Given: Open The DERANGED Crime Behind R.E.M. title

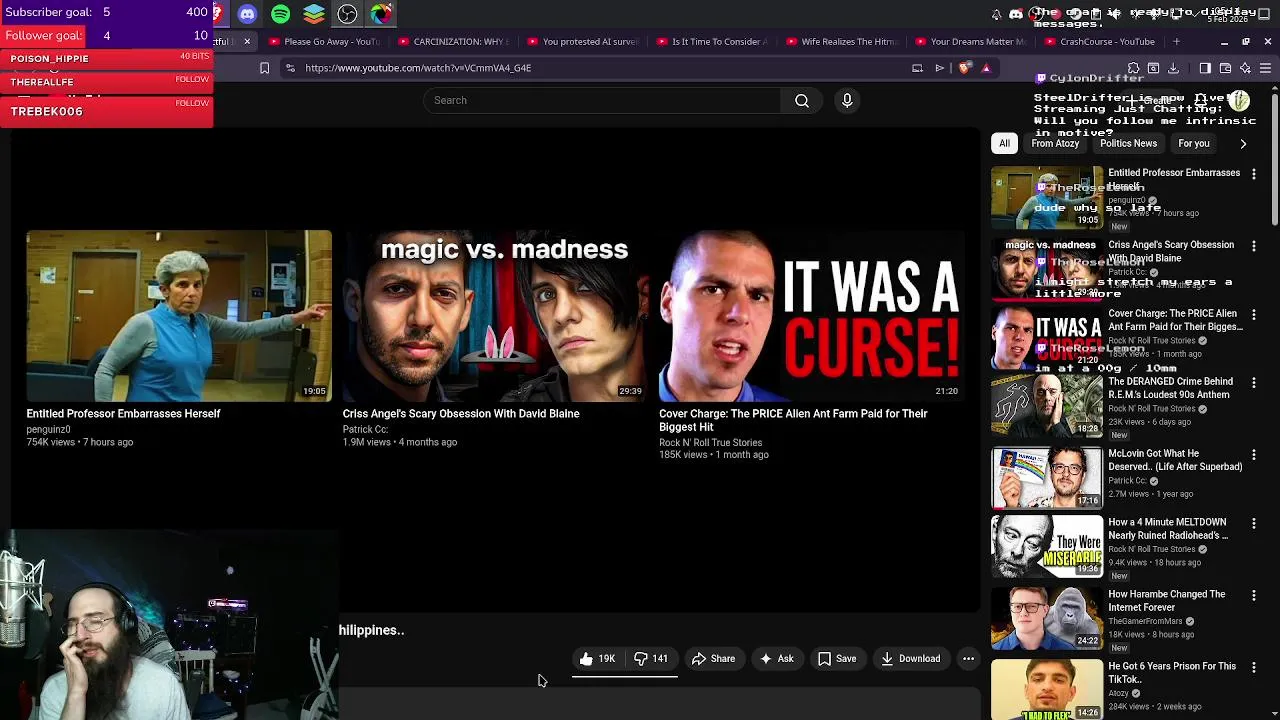Looking at the screenshot, I should [x=1171, y=388].
